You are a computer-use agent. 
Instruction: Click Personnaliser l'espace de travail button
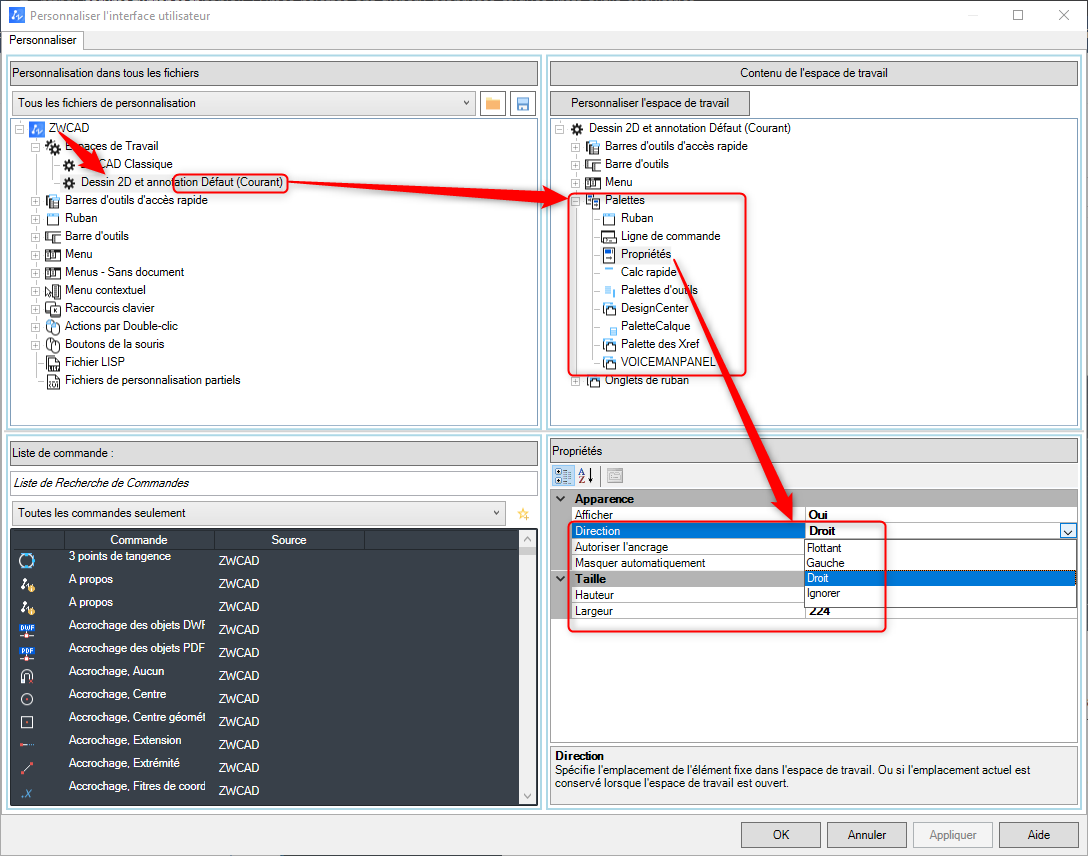pos(650,103)
